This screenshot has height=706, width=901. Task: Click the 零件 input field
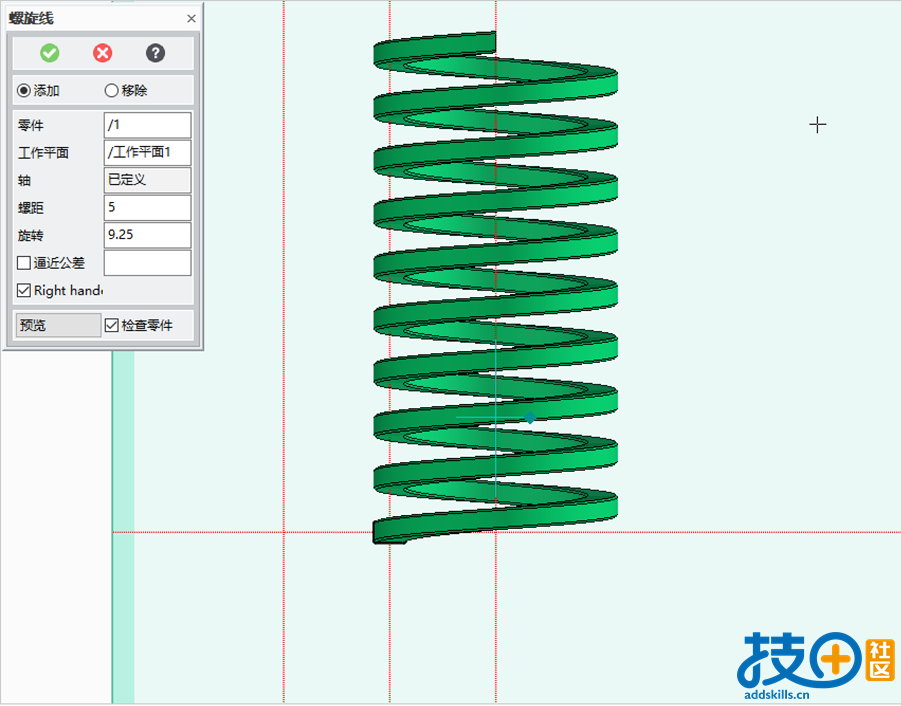[x=147, y=125]
